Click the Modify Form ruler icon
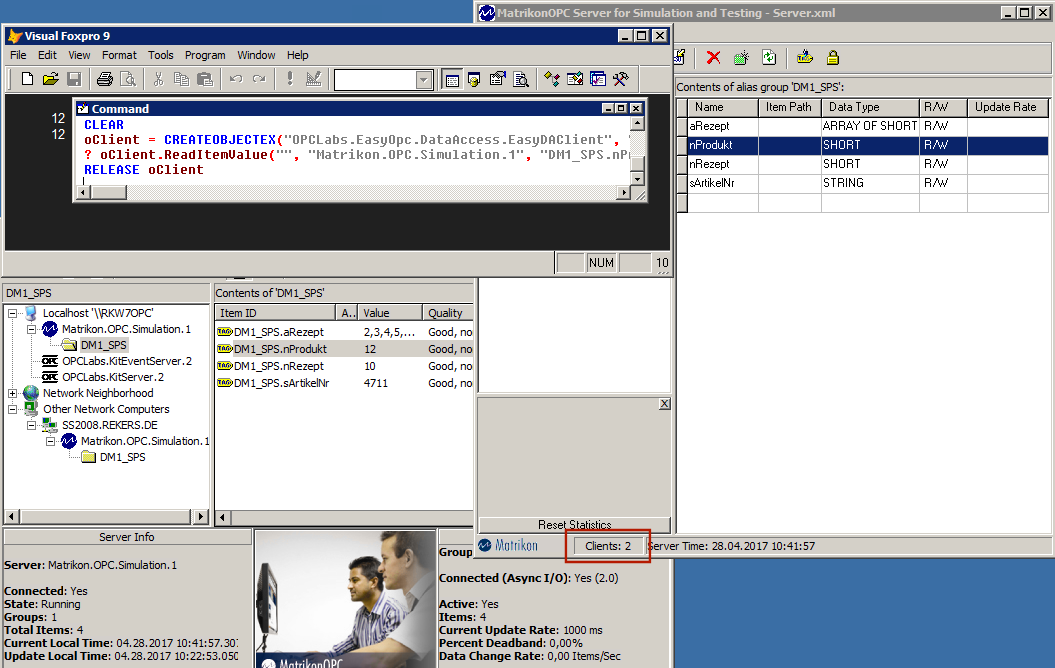This screenshot has height=668, width=1055. (313, 79)
